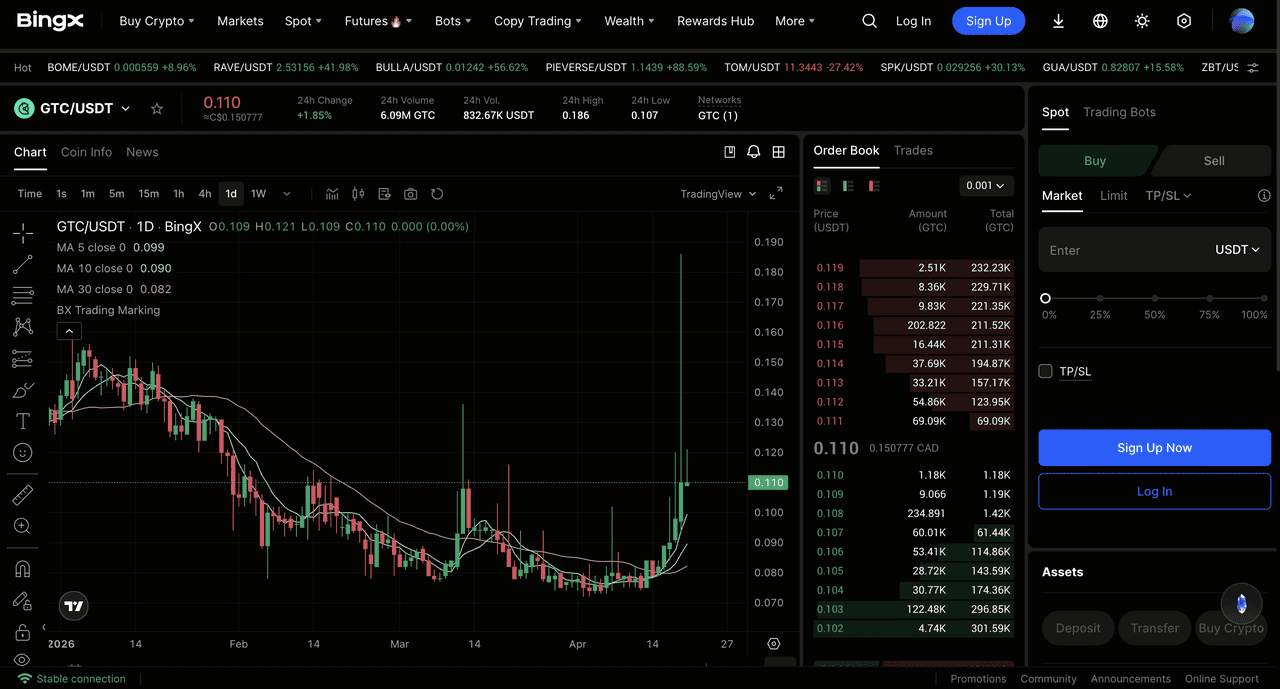Open the chart indicators icon

(332, 194)
